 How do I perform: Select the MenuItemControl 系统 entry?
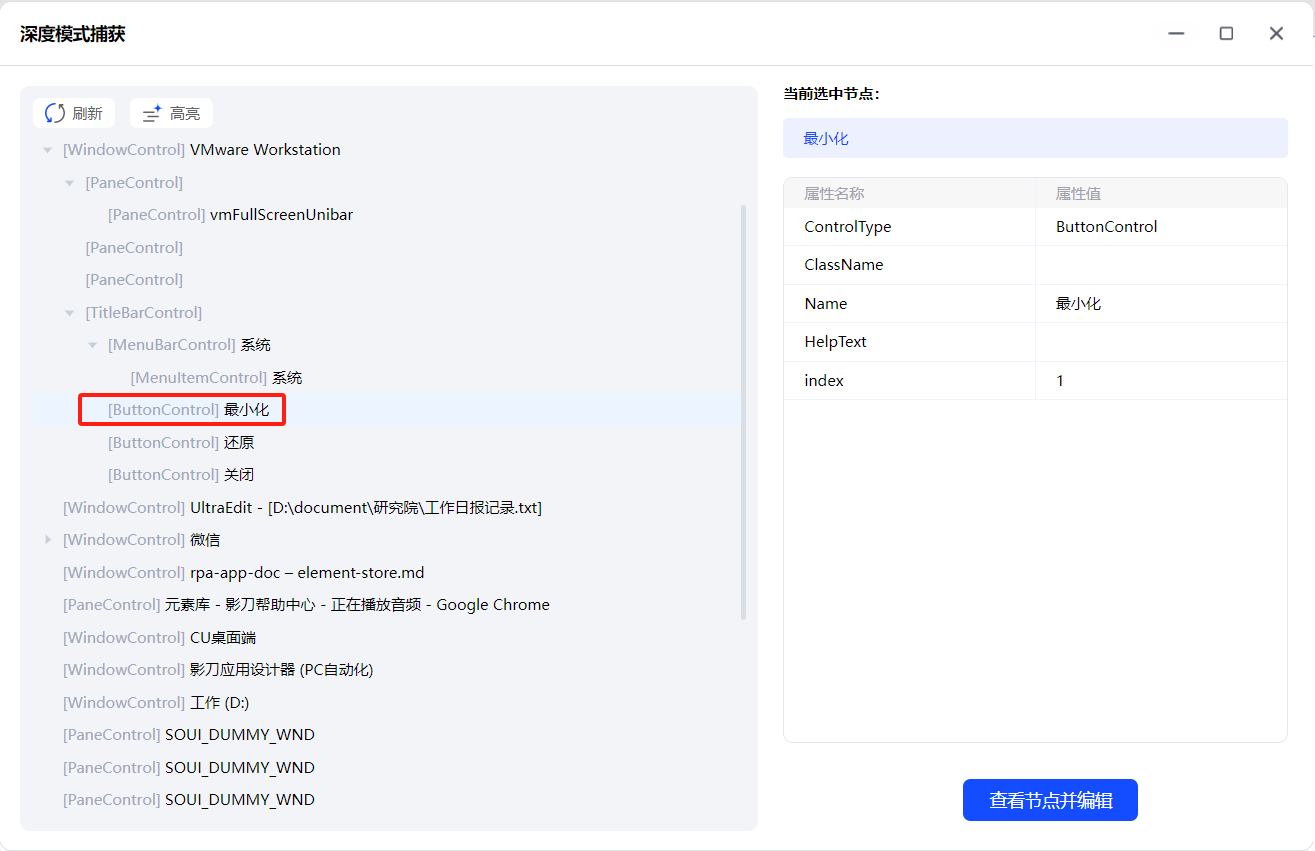coord(216,378)
